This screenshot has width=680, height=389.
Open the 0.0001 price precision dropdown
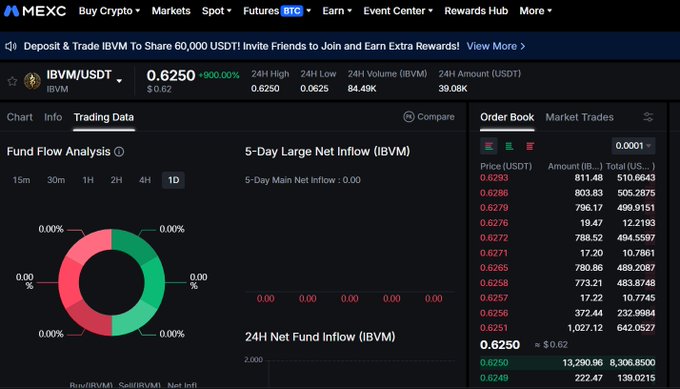coord(633,146)
